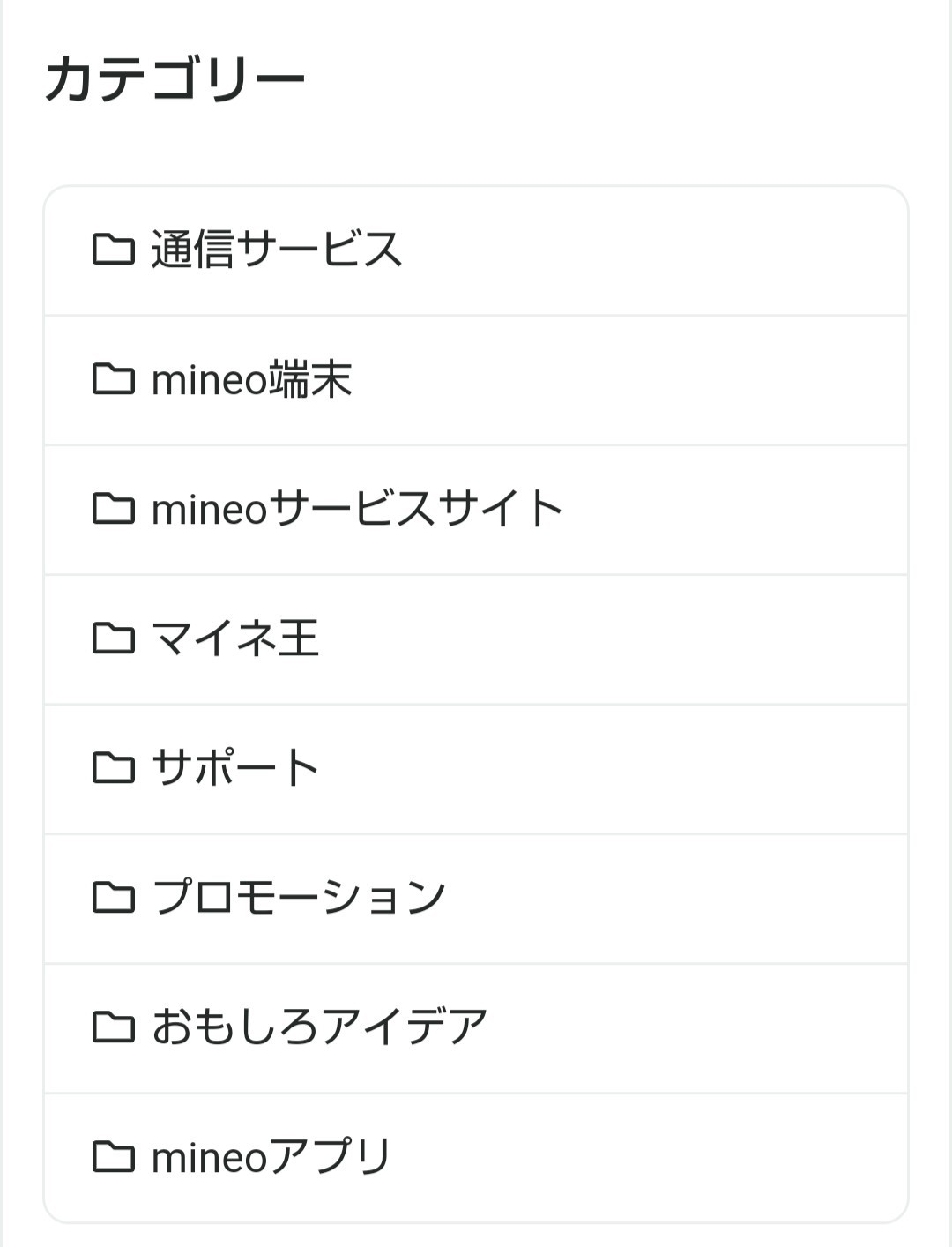Click the folder icon beside 通信サービス
The image size is (952, 1247).
113,250
